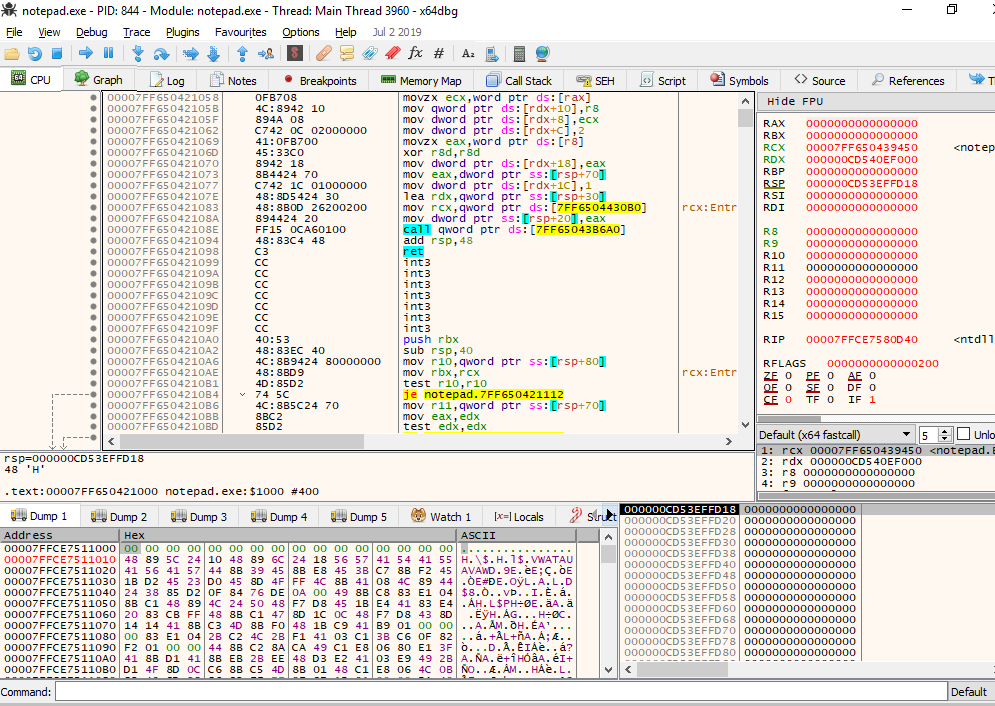Screen dimensions: 995x706
Task: Open Scylla with the S icon
Action: [295, 53]
